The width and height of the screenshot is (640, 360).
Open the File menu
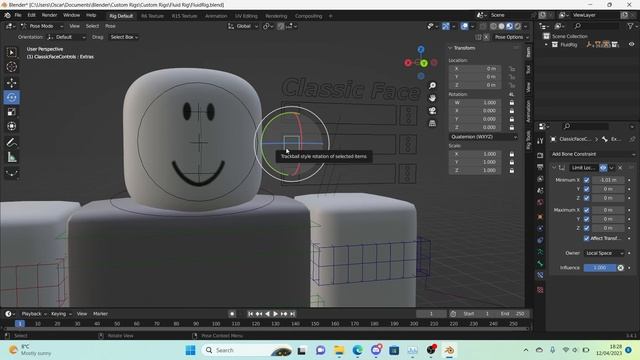(x=18, y=15)
